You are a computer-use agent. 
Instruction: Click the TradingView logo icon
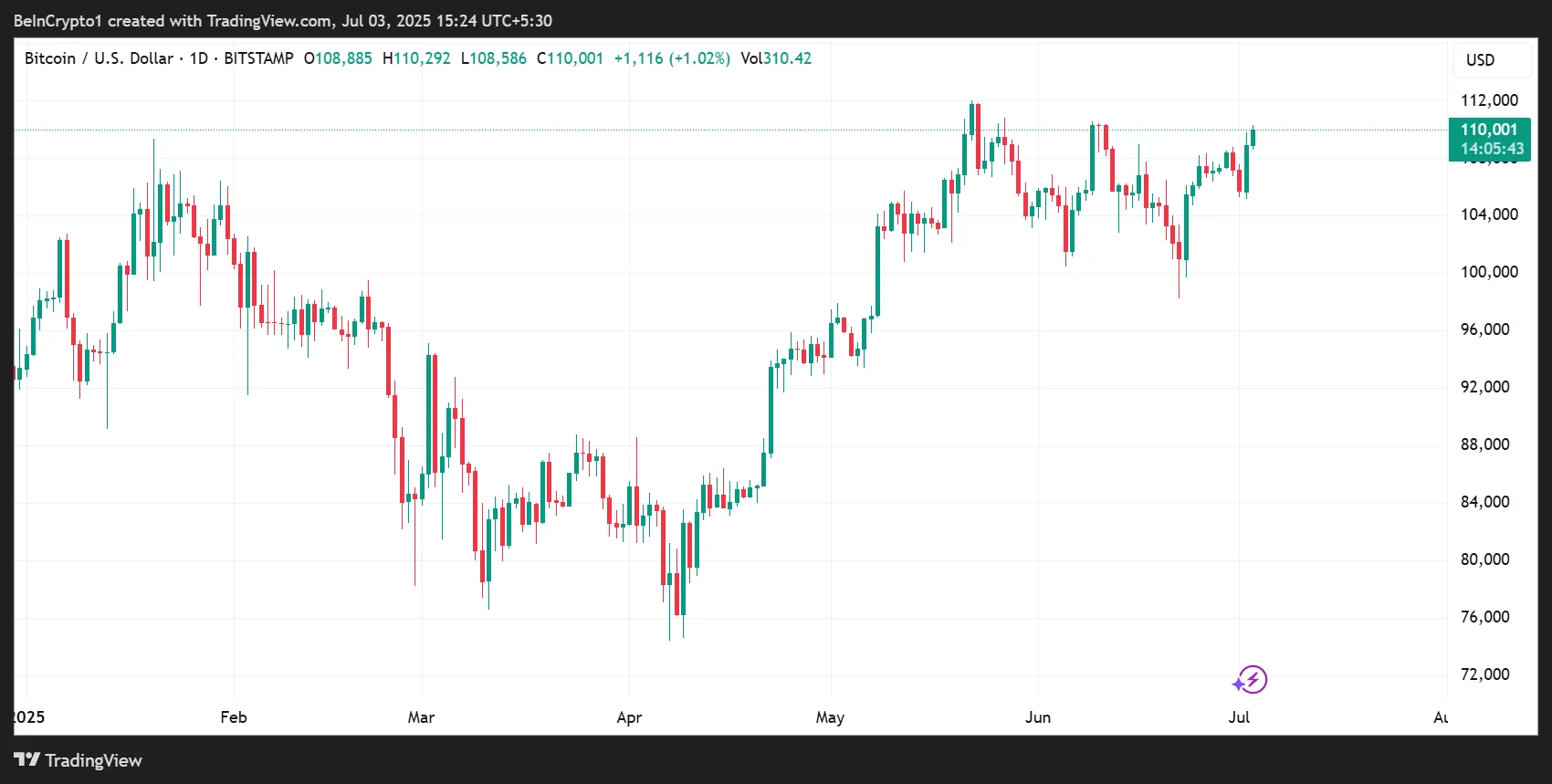(x=26, y=759)
